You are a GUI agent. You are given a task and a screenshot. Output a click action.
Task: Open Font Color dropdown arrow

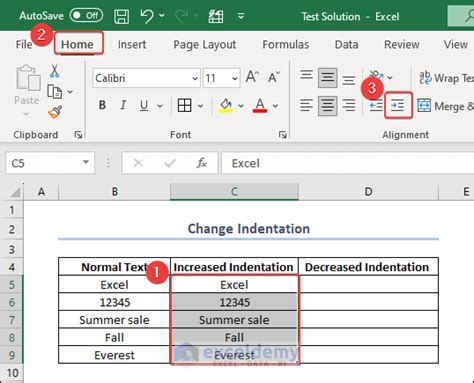pyautogui.click(x=275, y=106)
